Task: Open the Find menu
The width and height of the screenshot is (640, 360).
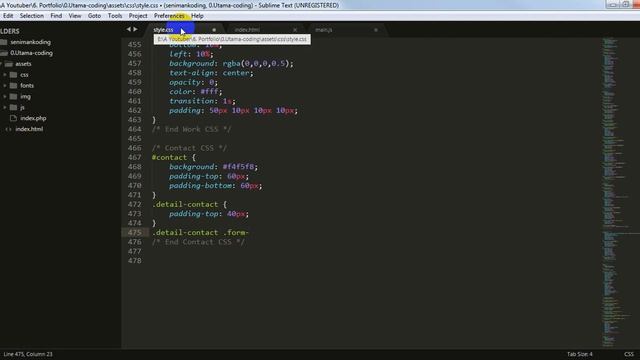Action: point(56,16)
